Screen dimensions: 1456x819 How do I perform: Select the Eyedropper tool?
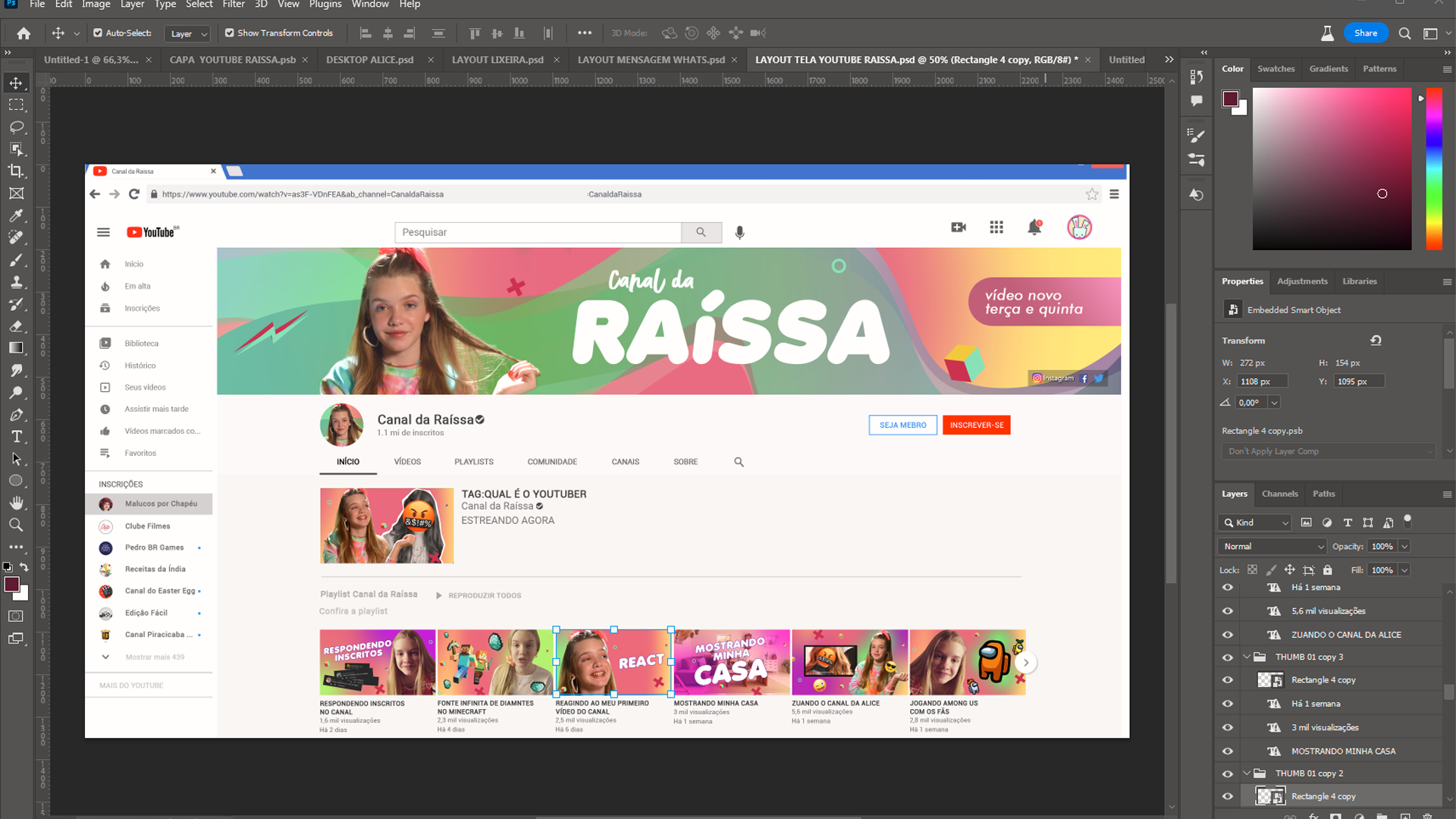16,215
